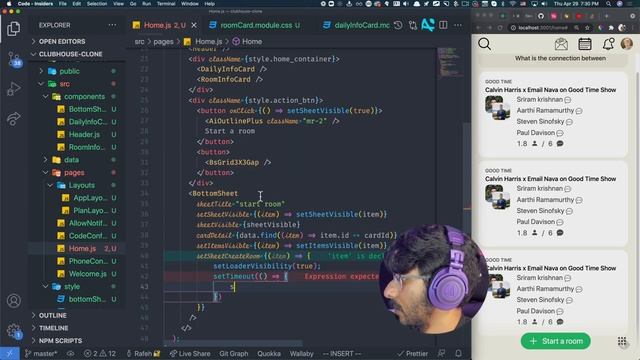640x360 pixels.
Task: Open Git Graph from status bar
Action: click(233, 354)
